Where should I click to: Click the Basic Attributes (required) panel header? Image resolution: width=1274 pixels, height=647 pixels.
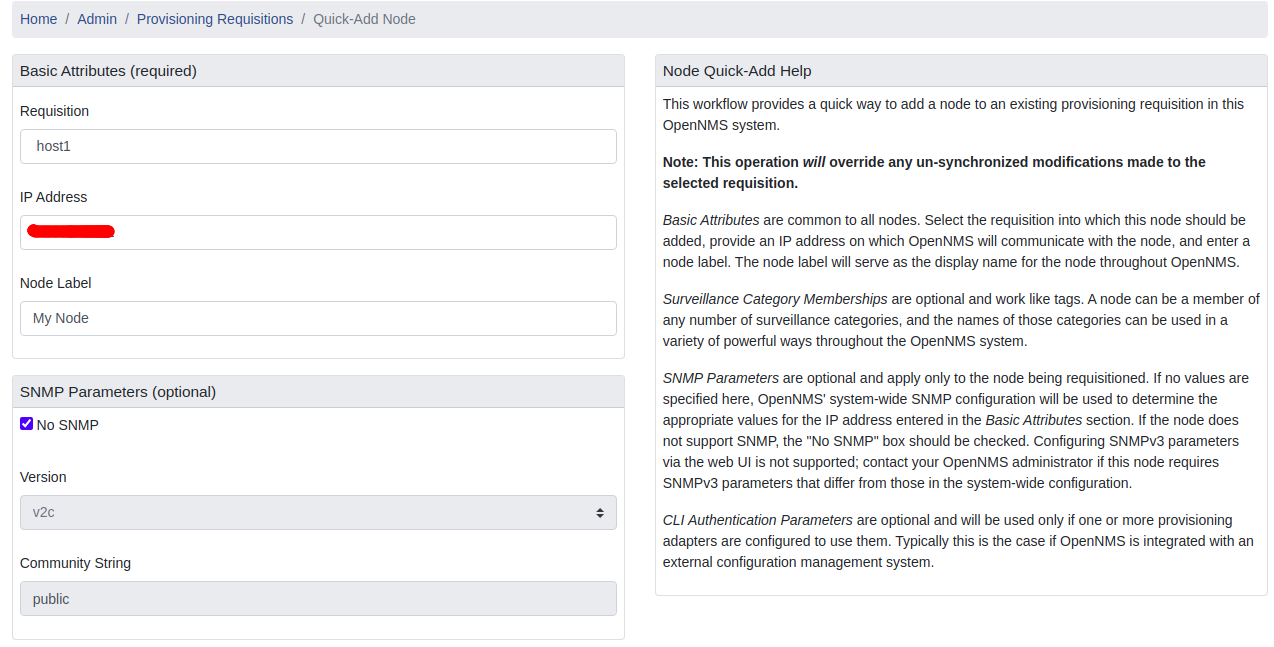point(318,71)
